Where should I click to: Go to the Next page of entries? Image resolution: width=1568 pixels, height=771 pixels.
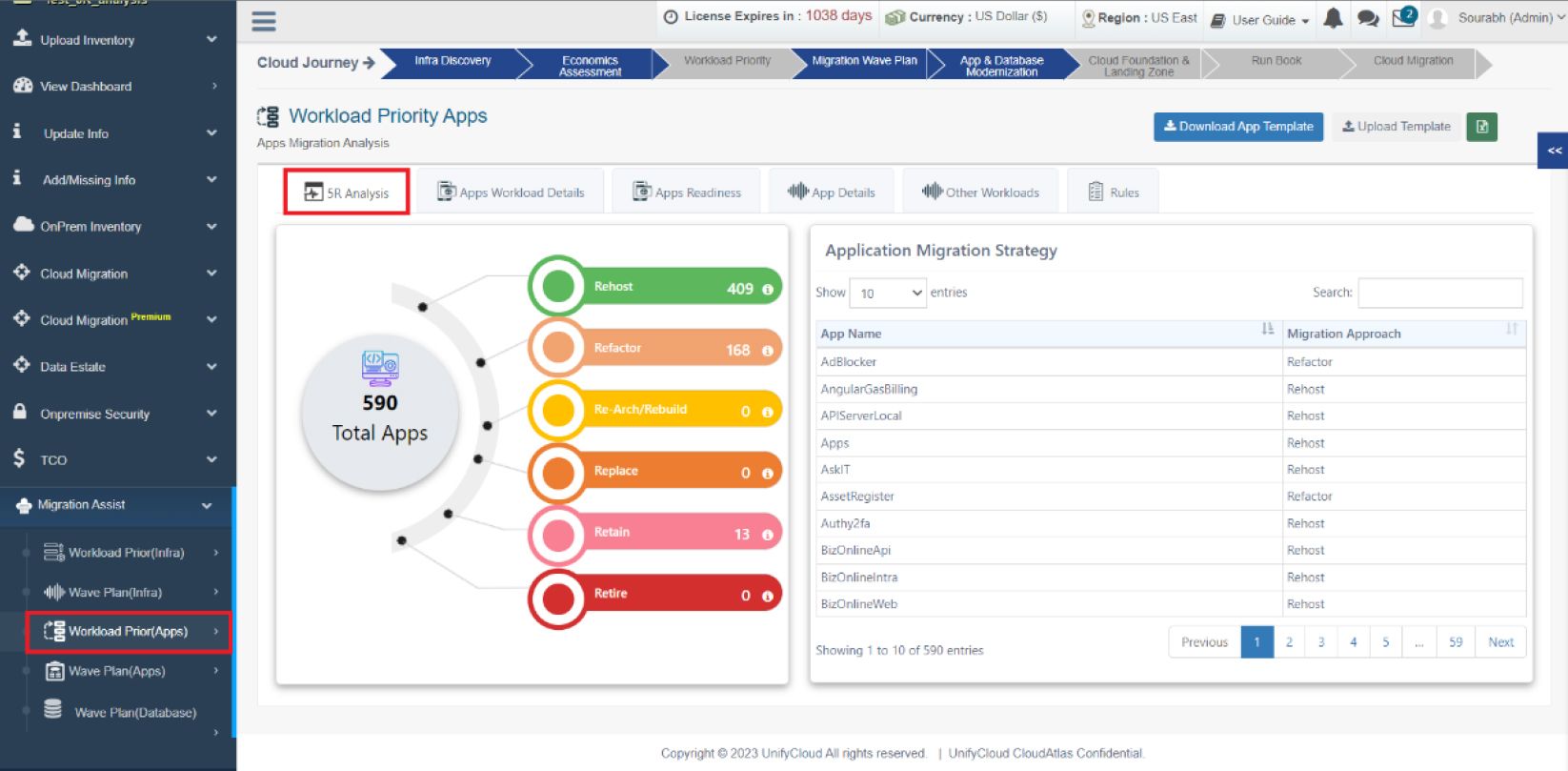pos(1500,642)
